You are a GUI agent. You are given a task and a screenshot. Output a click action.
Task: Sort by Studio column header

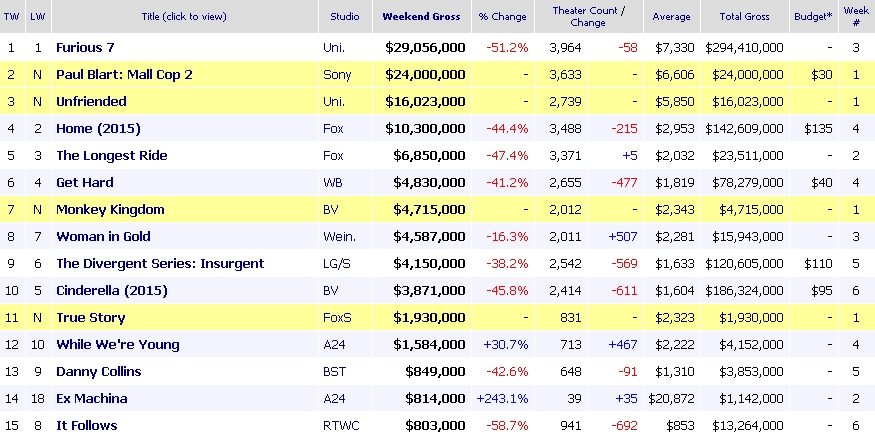pos(345,17)
